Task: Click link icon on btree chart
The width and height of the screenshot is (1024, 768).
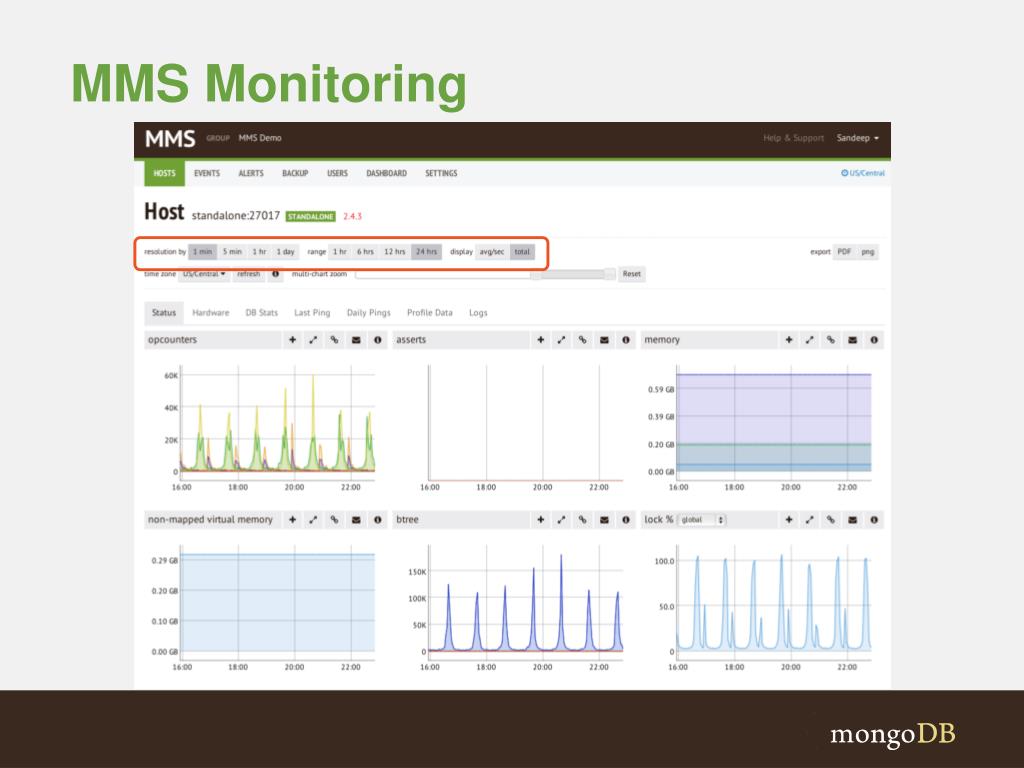Action: coord(583,520)
